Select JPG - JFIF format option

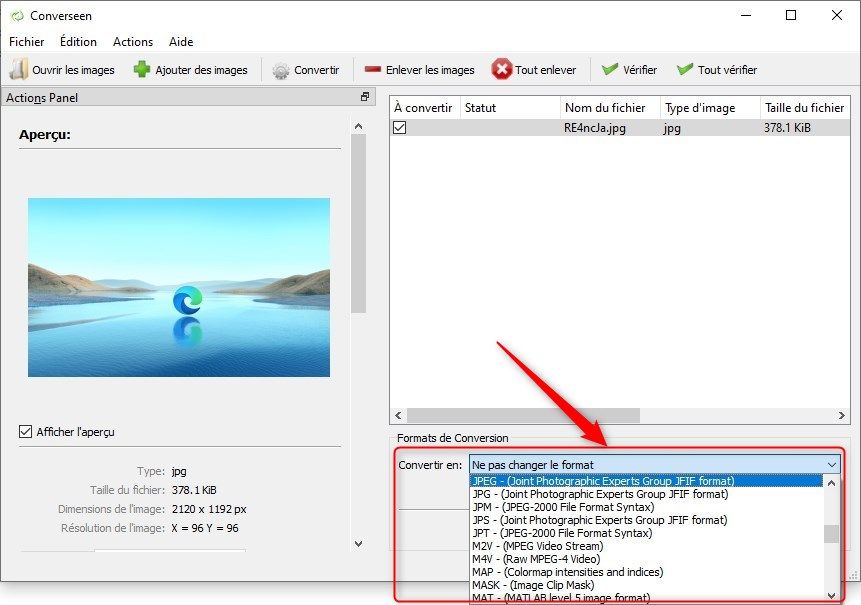click(x=646, y=494)
